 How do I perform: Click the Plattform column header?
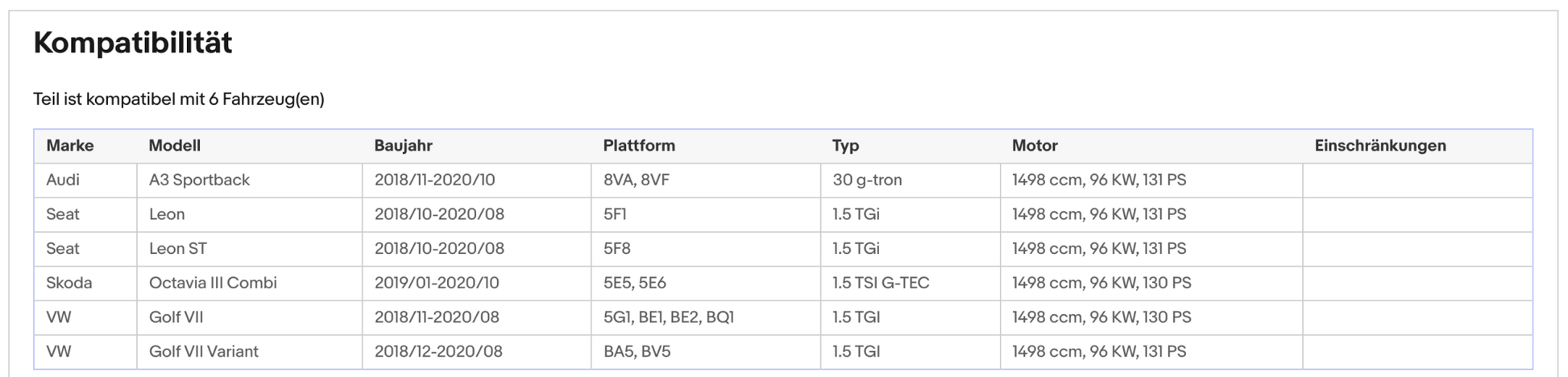click(x=639, y=146)
